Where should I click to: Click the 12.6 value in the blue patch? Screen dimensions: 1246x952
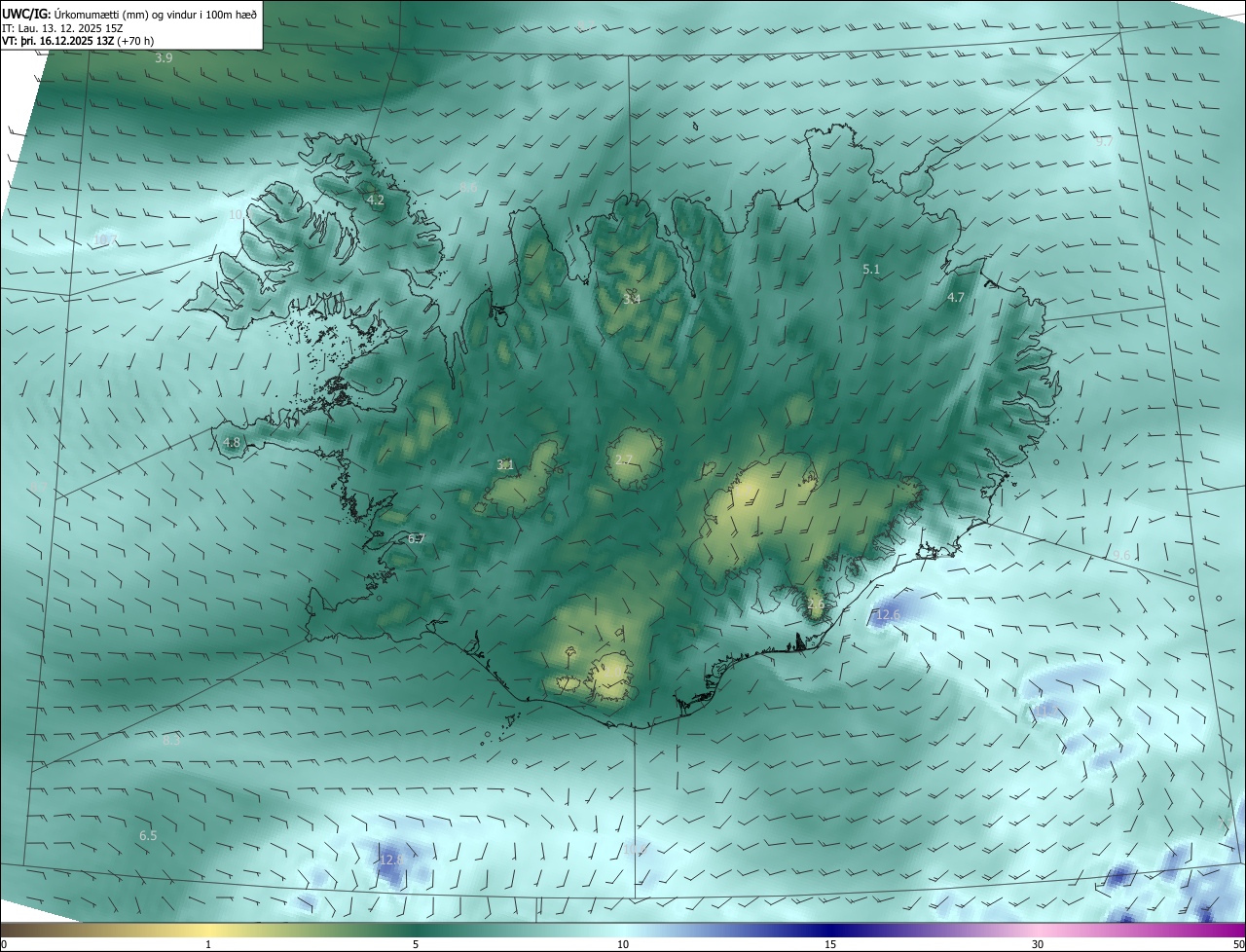coord(888,615)
